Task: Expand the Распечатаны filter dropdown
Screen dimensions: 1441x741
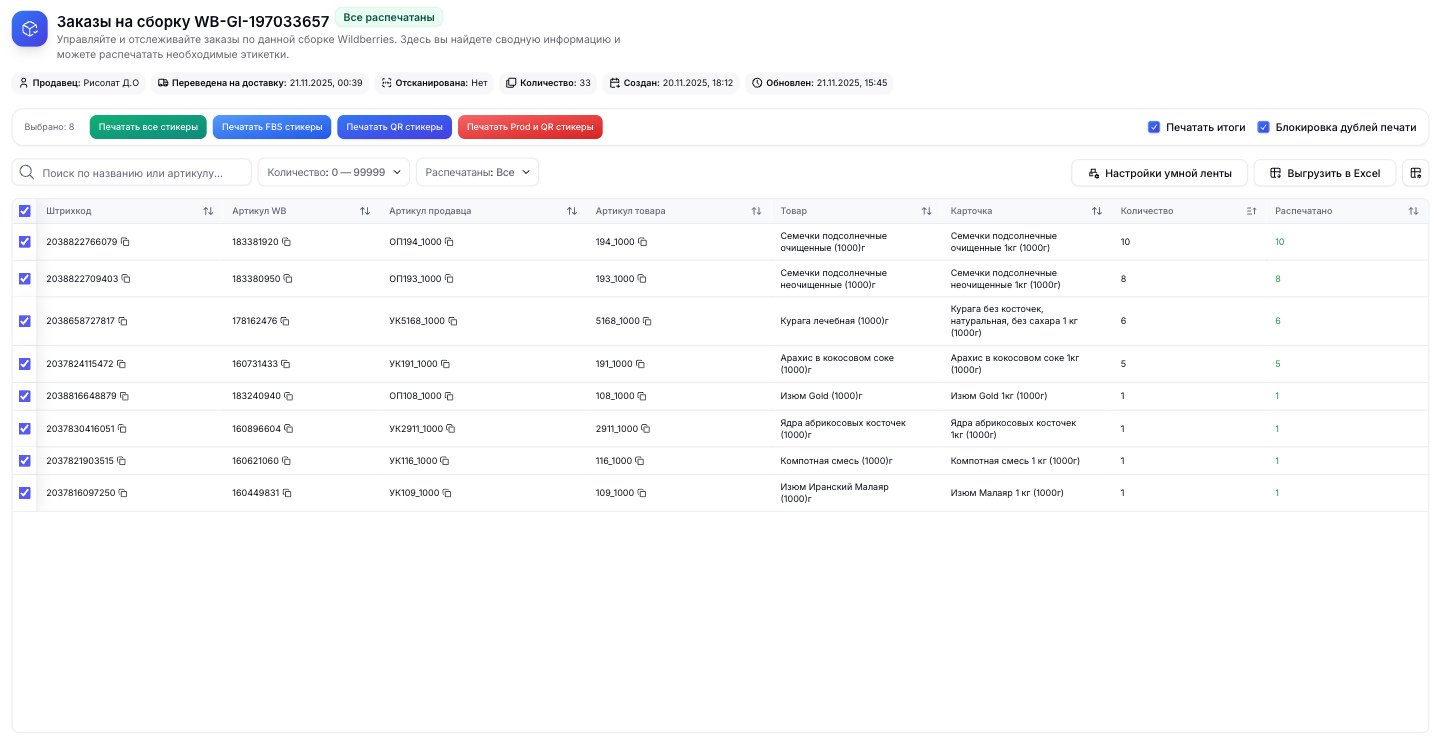Action: click(x=477, y=172)
